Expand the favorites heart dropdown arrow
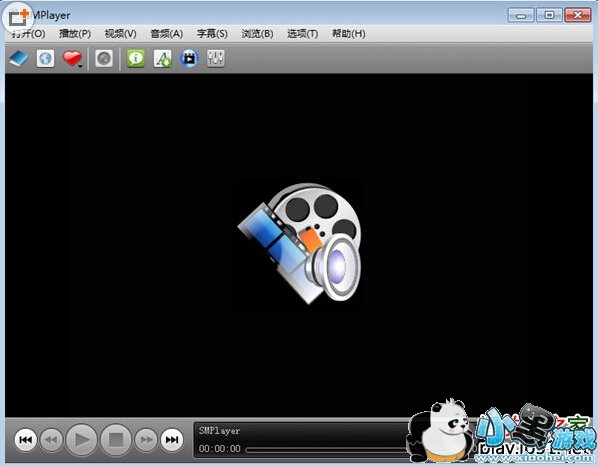 click(80, 66)
